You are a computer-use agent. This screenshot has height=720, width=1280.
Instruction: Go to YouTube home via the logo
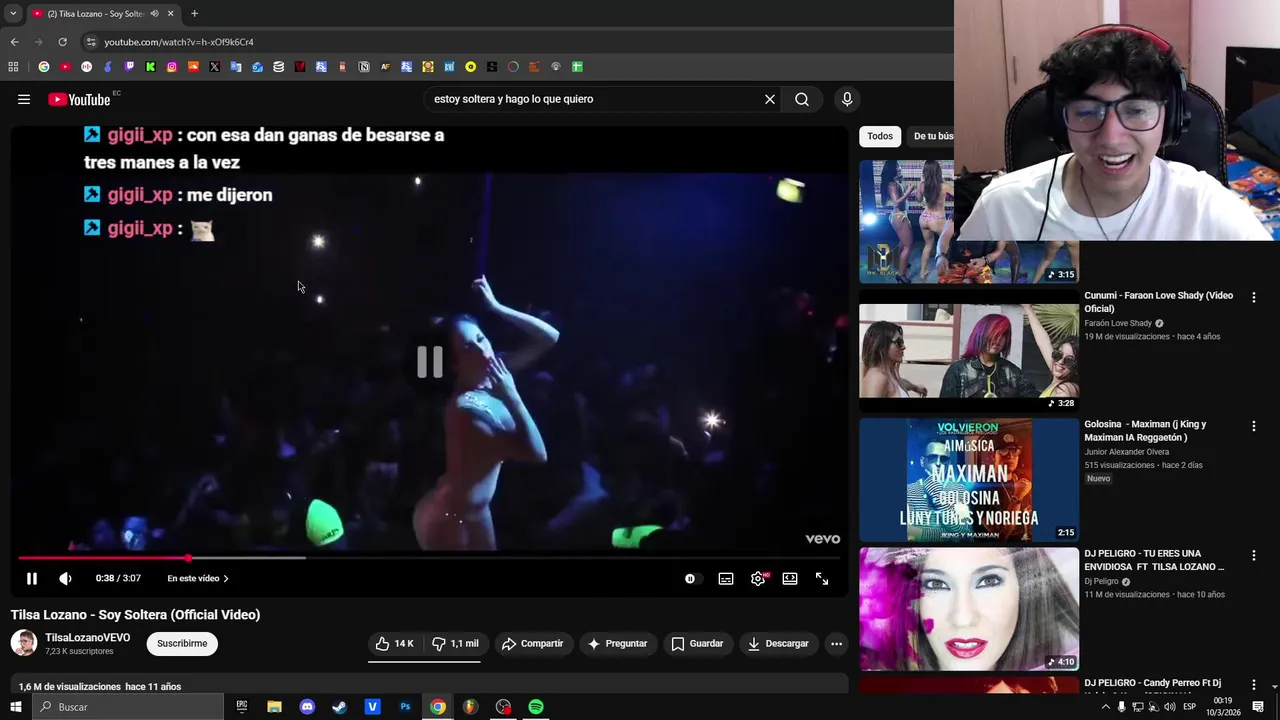tap(79, 99)
